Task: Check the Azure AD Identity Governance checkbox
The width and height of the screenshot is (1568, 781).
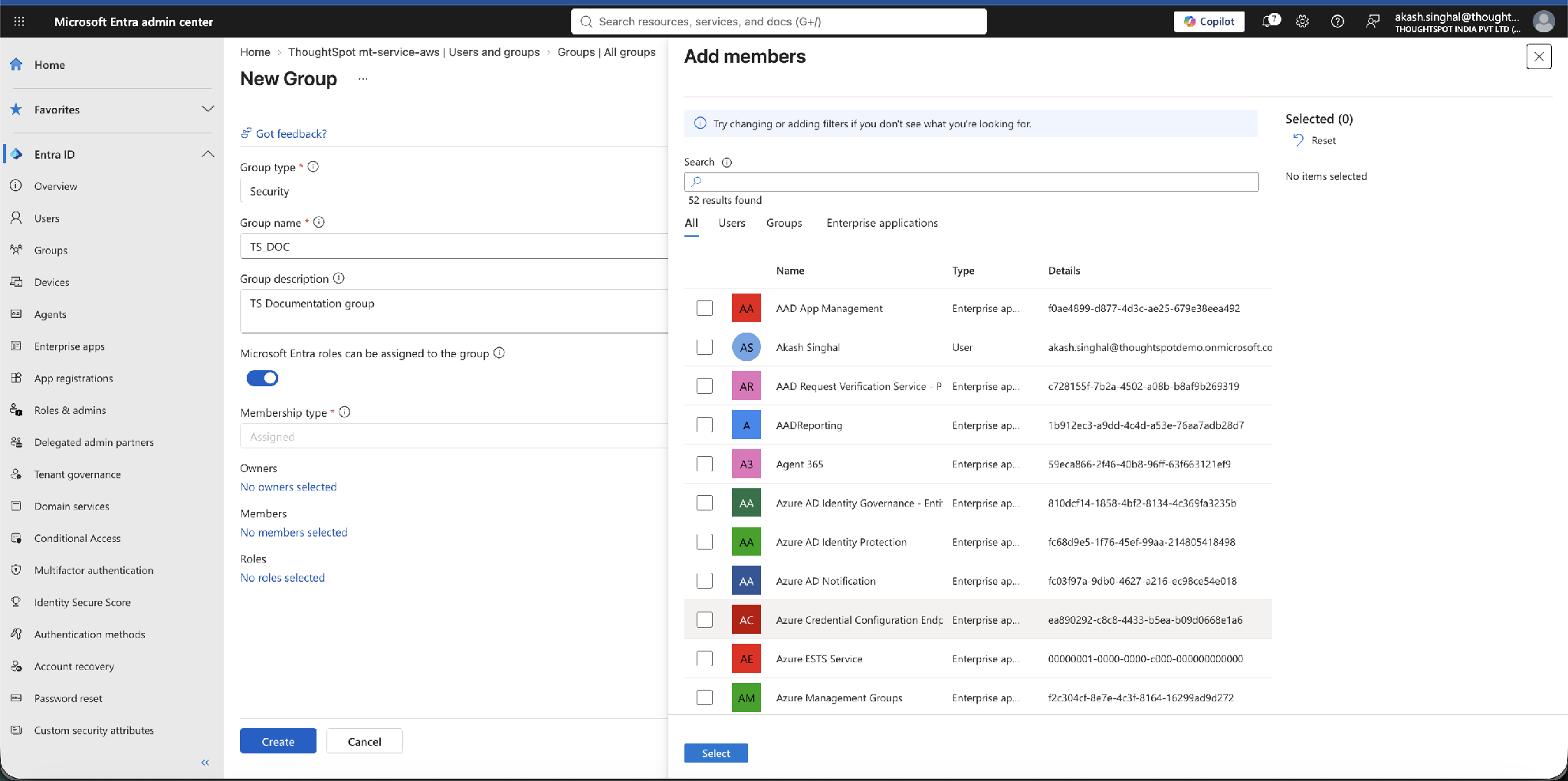Action: [704, 503]
